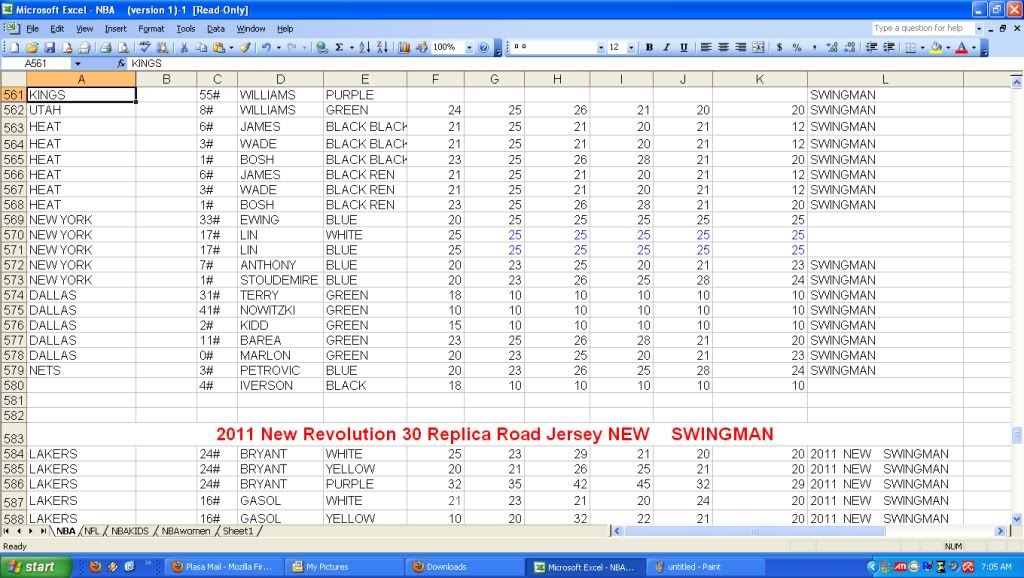The height and width of the screenshot is (578, 1024).
Task: Expand the Name Box dropdown arrow
Action: [x=78, y=63]
